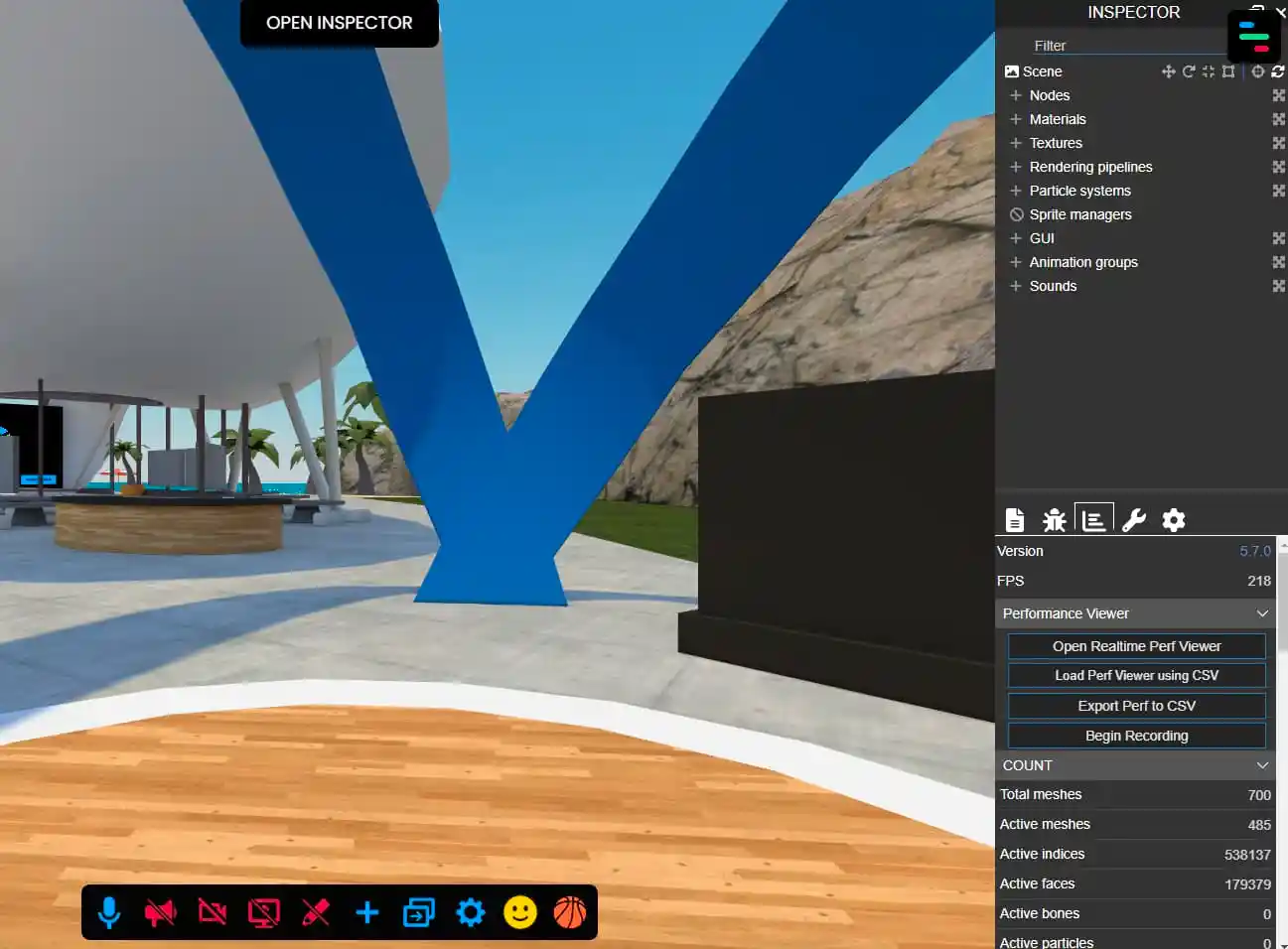Screen dimensions: 1288x949
Task: Toggle the crossed-out megaphone button
Action: click(160, 912)
